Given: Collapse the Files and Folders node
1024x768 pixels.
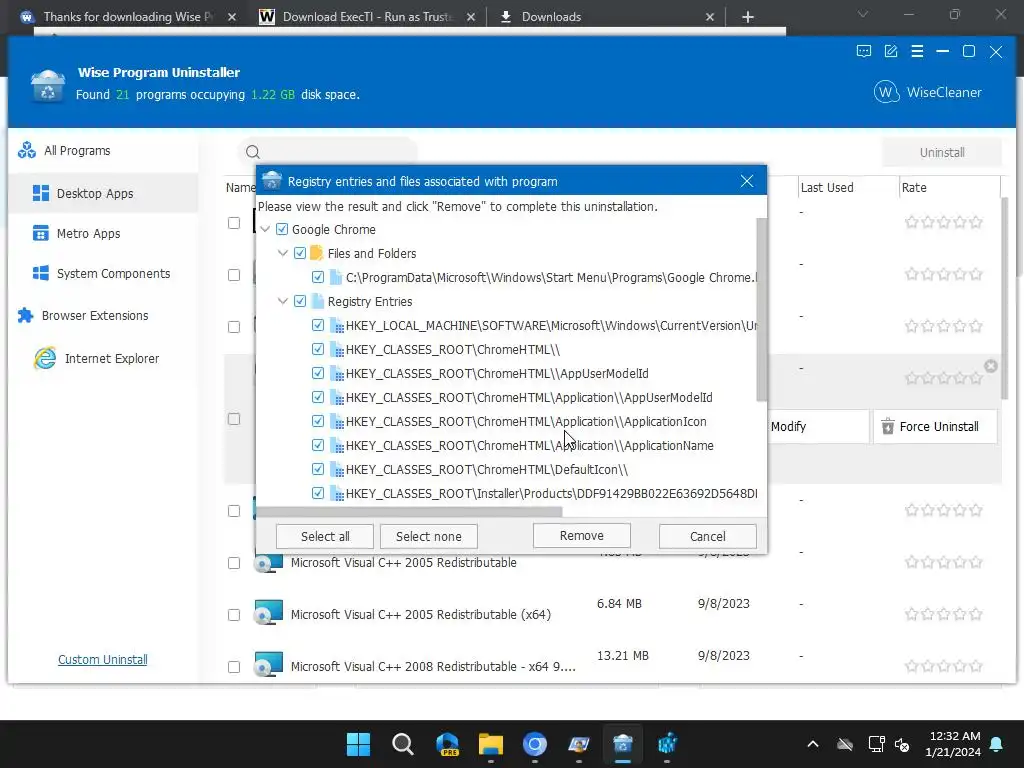Looking at the screenshot, I should point(283,253).
